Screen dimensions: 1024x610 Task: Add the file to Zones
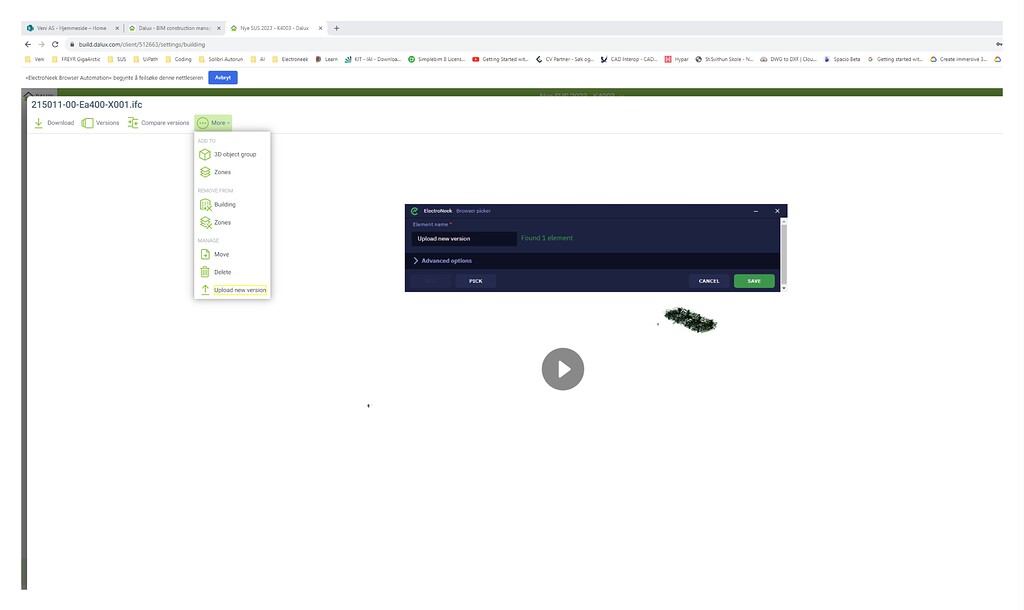(222, 172)
